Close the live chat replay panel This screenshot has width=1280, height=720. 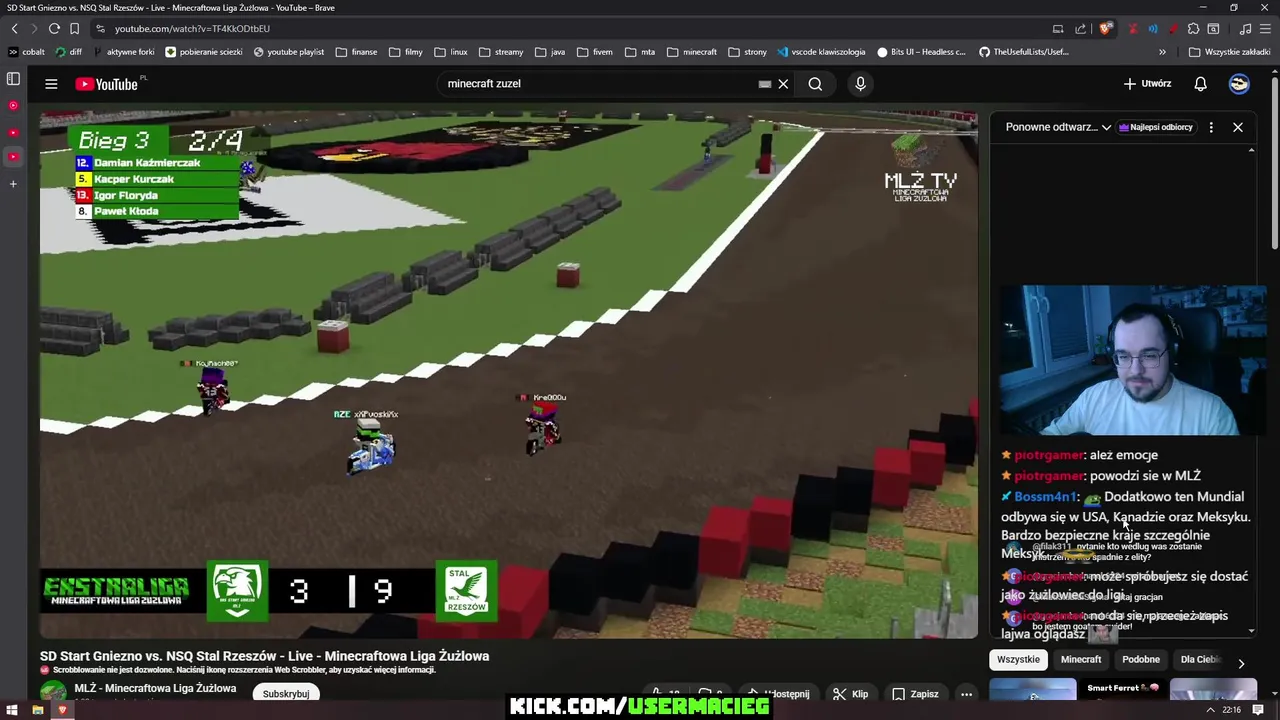[x=1238, y=127]
